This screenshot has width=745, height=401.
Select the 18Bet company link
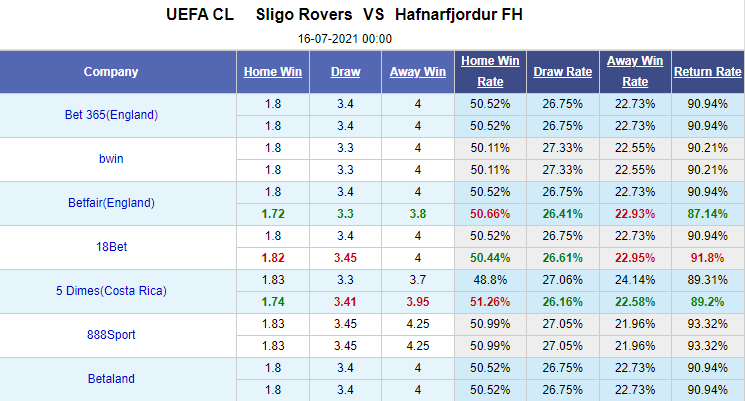111,247
